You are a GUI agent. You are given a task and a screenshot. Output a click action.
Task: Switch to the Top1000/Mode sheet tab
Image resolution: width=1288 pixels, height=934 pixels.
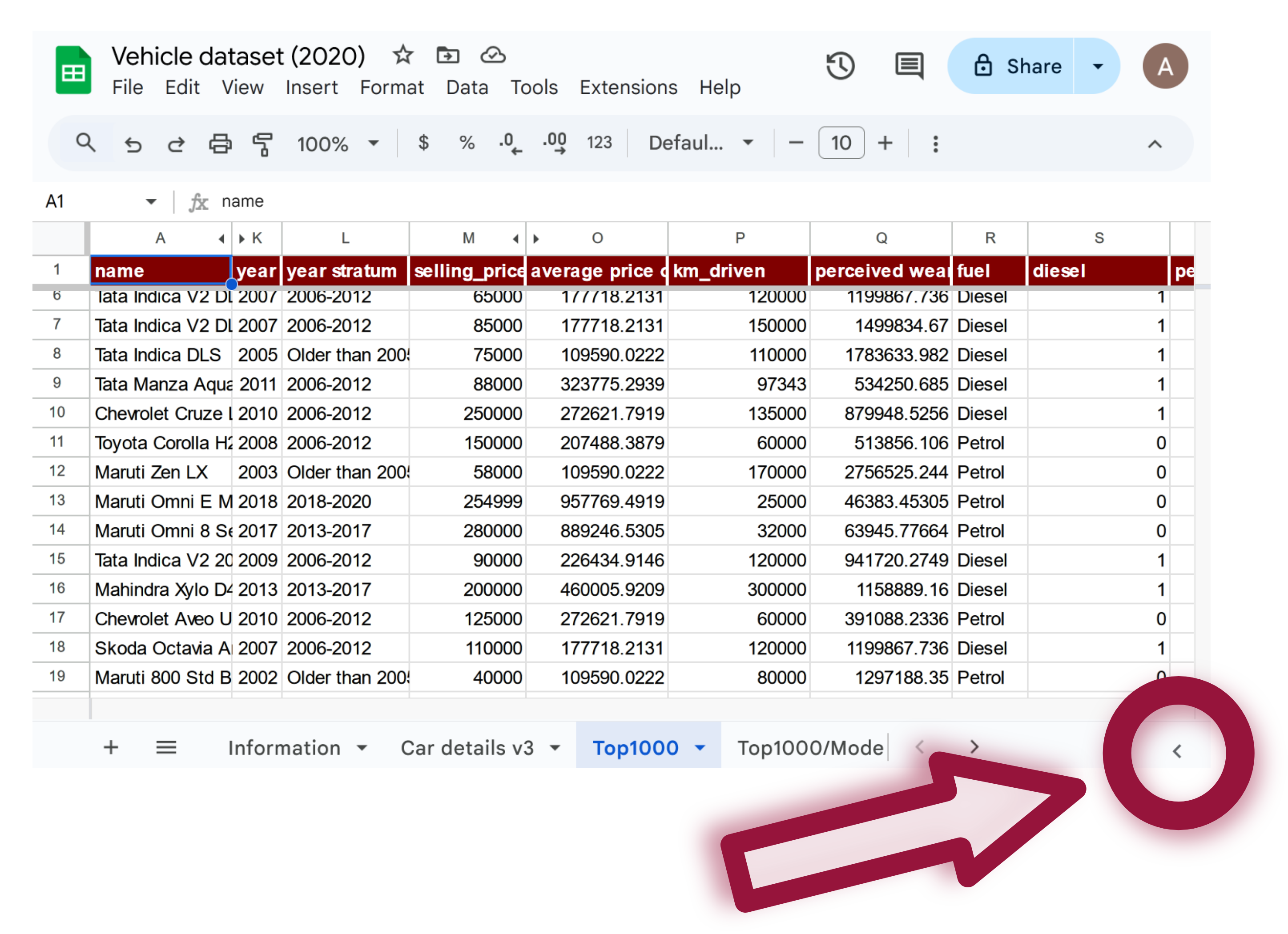pos(810,748)
